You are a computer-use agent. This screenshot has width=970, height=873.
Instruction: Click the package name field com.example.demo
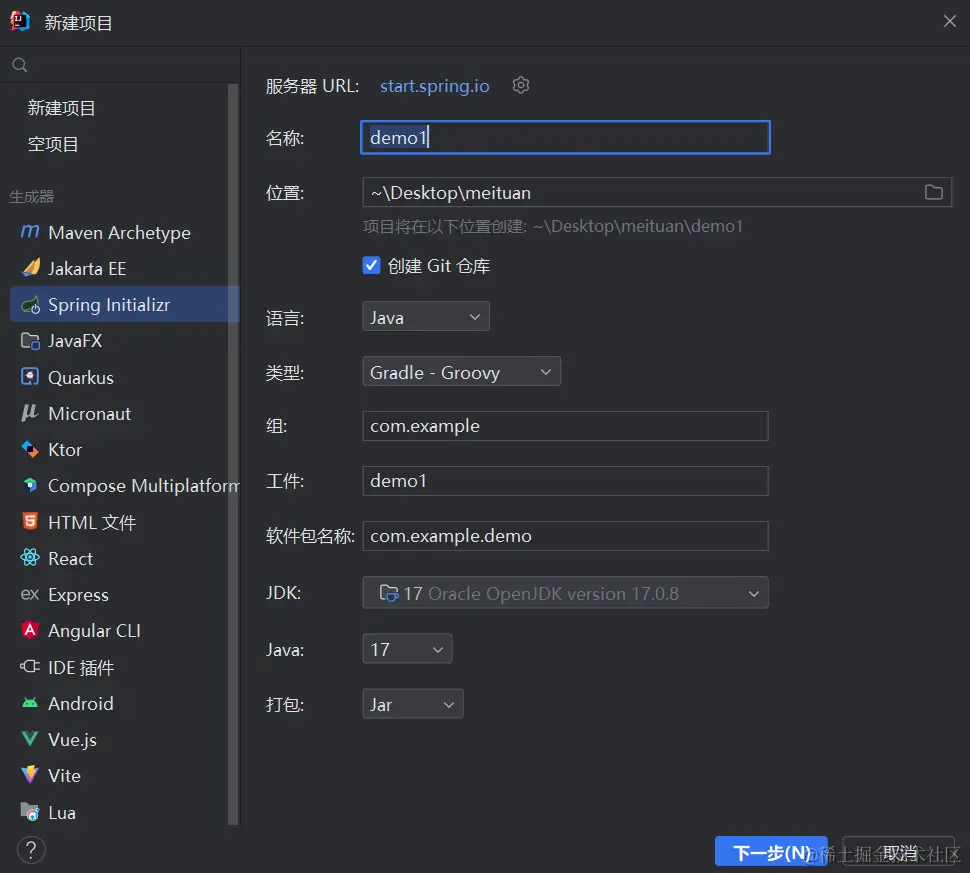[x=565, y=536]
